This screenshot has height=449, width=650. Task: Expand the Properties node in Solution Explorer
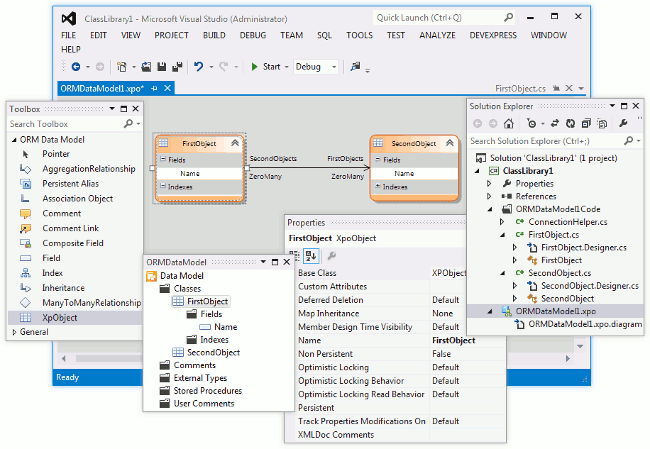[489, 183]
